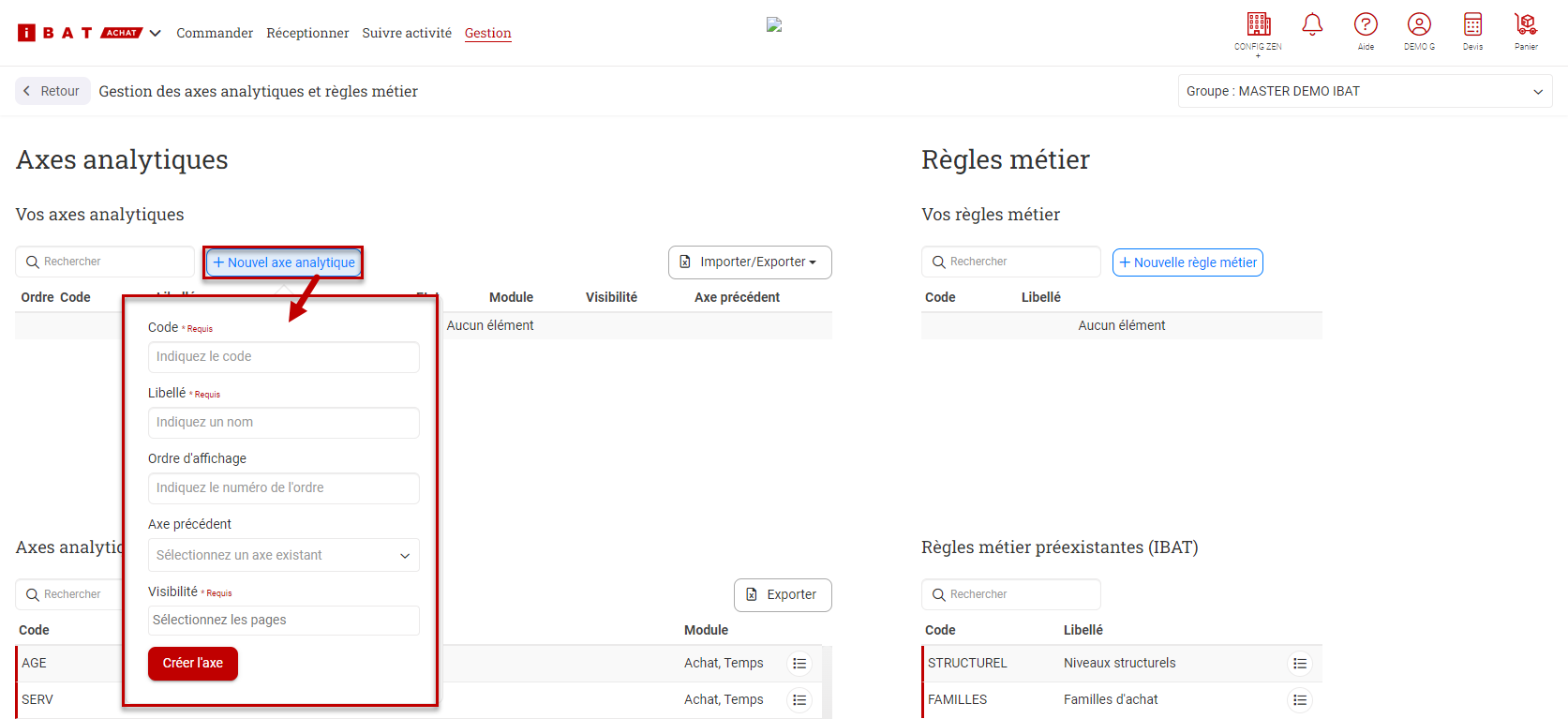Go back using the Retour button

point(52,92)
